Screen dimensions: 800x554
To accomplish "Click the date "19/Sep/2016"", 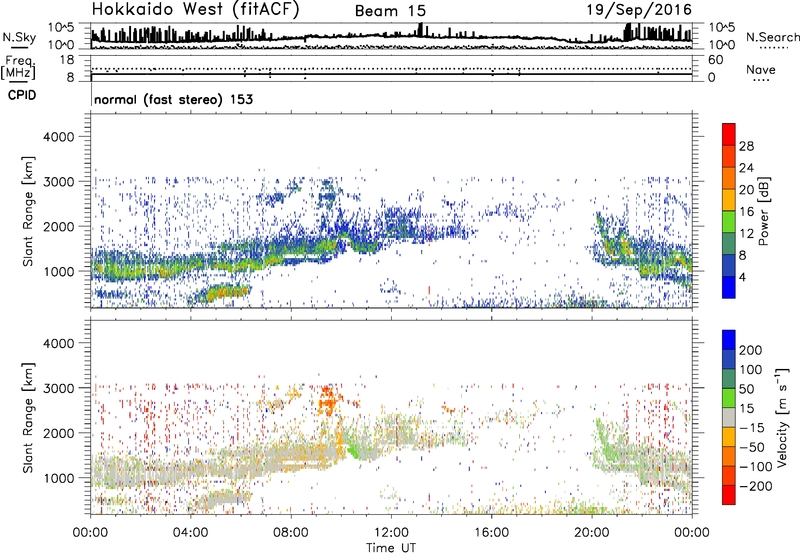I will pos(639,10).
